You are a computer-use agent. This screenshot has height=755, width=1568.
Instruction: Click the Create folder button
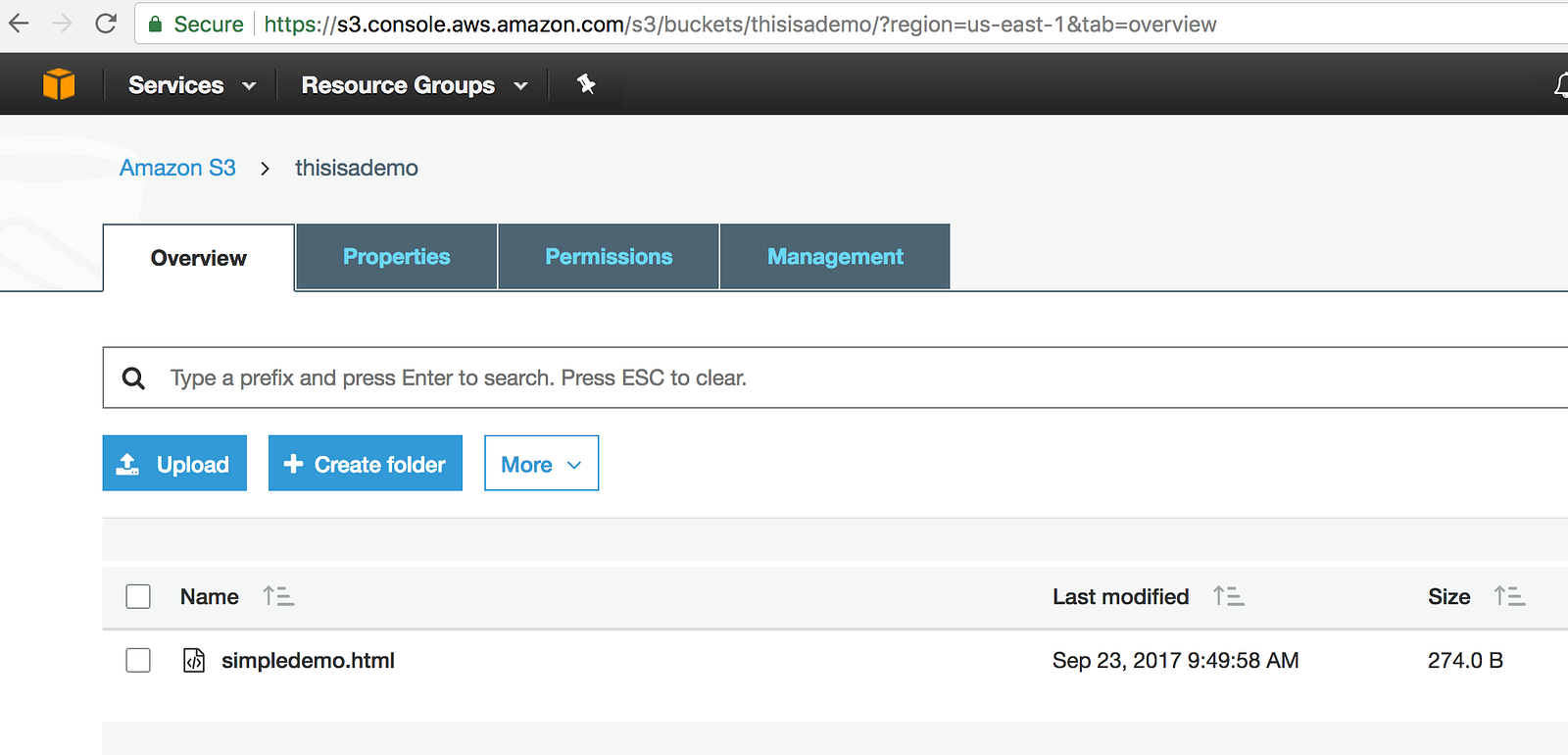[x=366, y=464]
